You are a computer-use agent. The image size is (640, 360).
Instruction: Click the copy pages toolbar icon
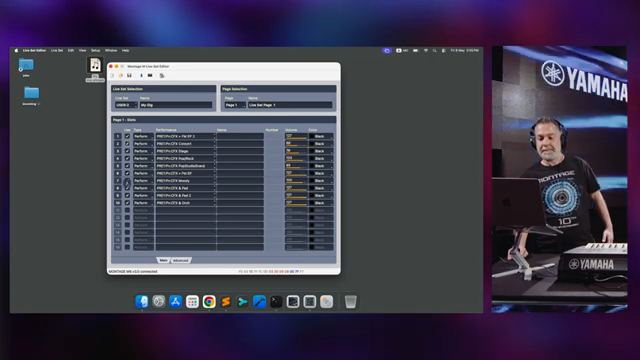(x=162, y=76)
